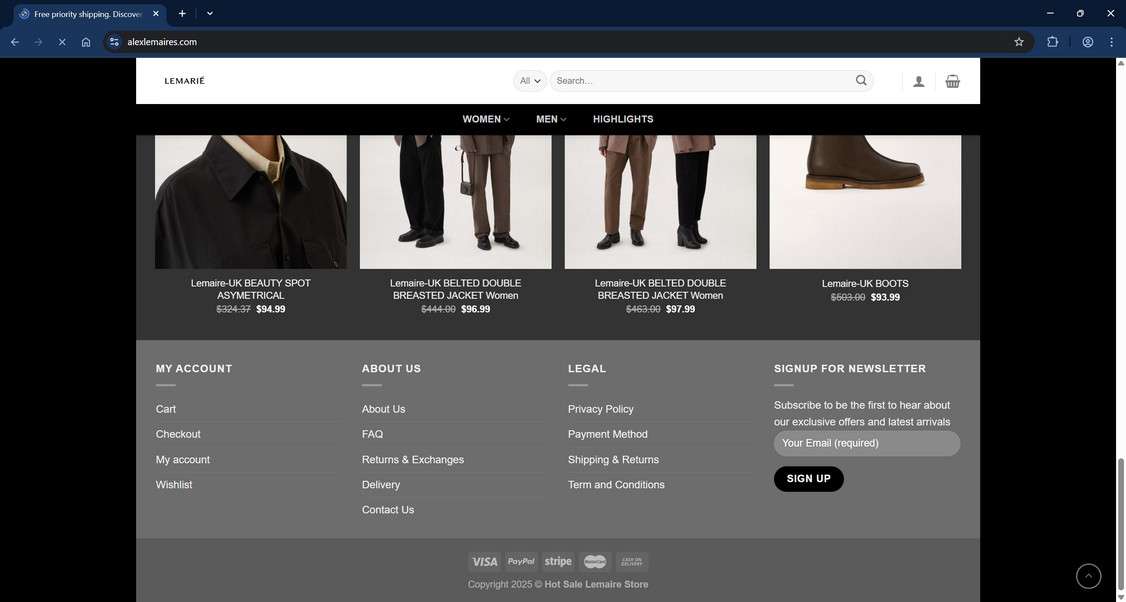Open the browser extensions icon

click(x=1052, y=42)
